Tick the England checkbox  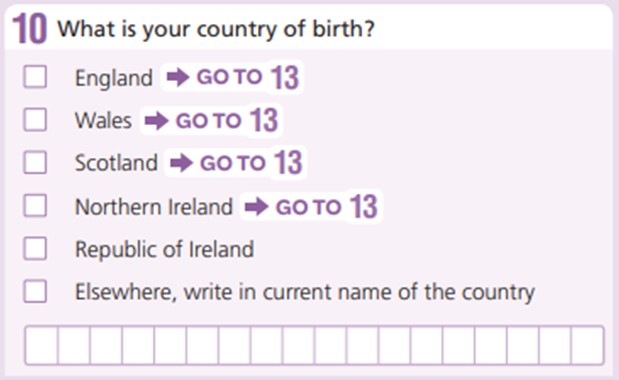tap(35, 77)
